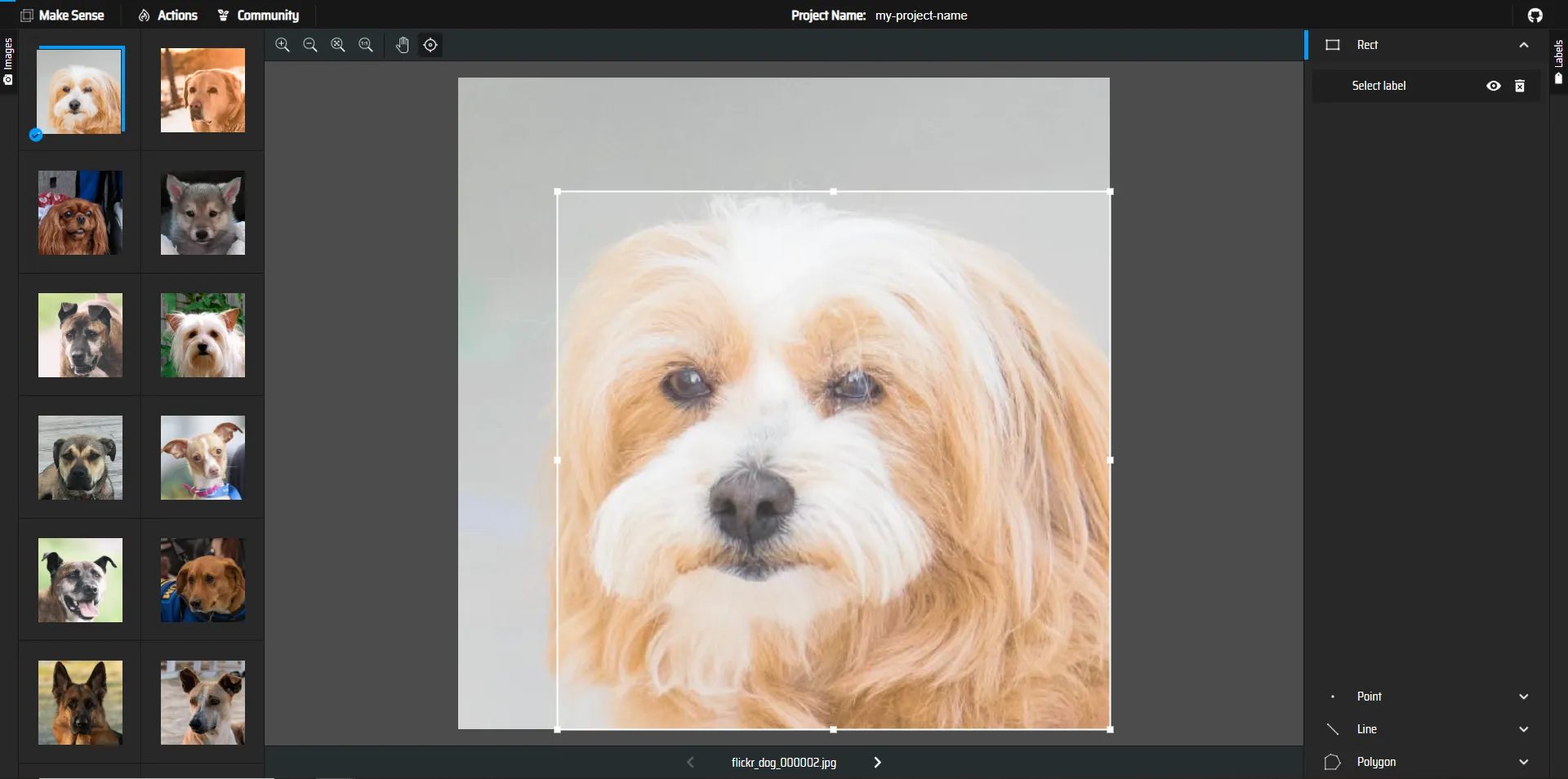Activate the hand drag tool
1568x779 pixels.
click(403, 45)
